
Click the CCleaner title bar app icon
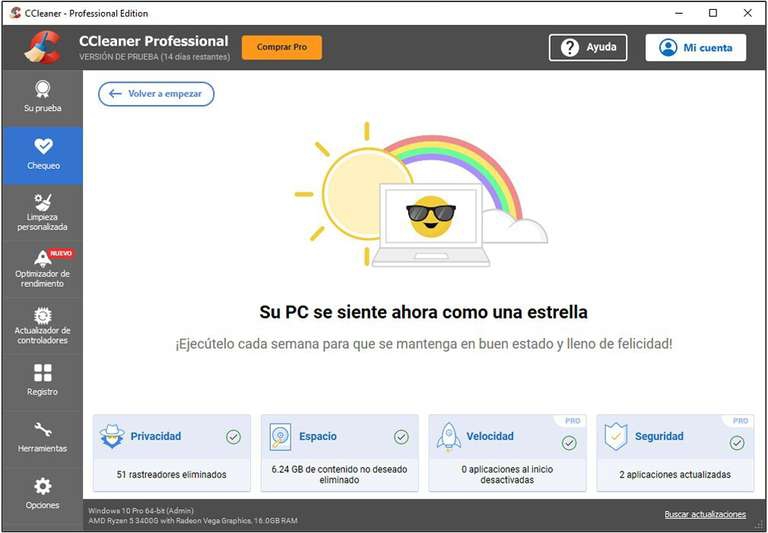click(x=15, y=13)
